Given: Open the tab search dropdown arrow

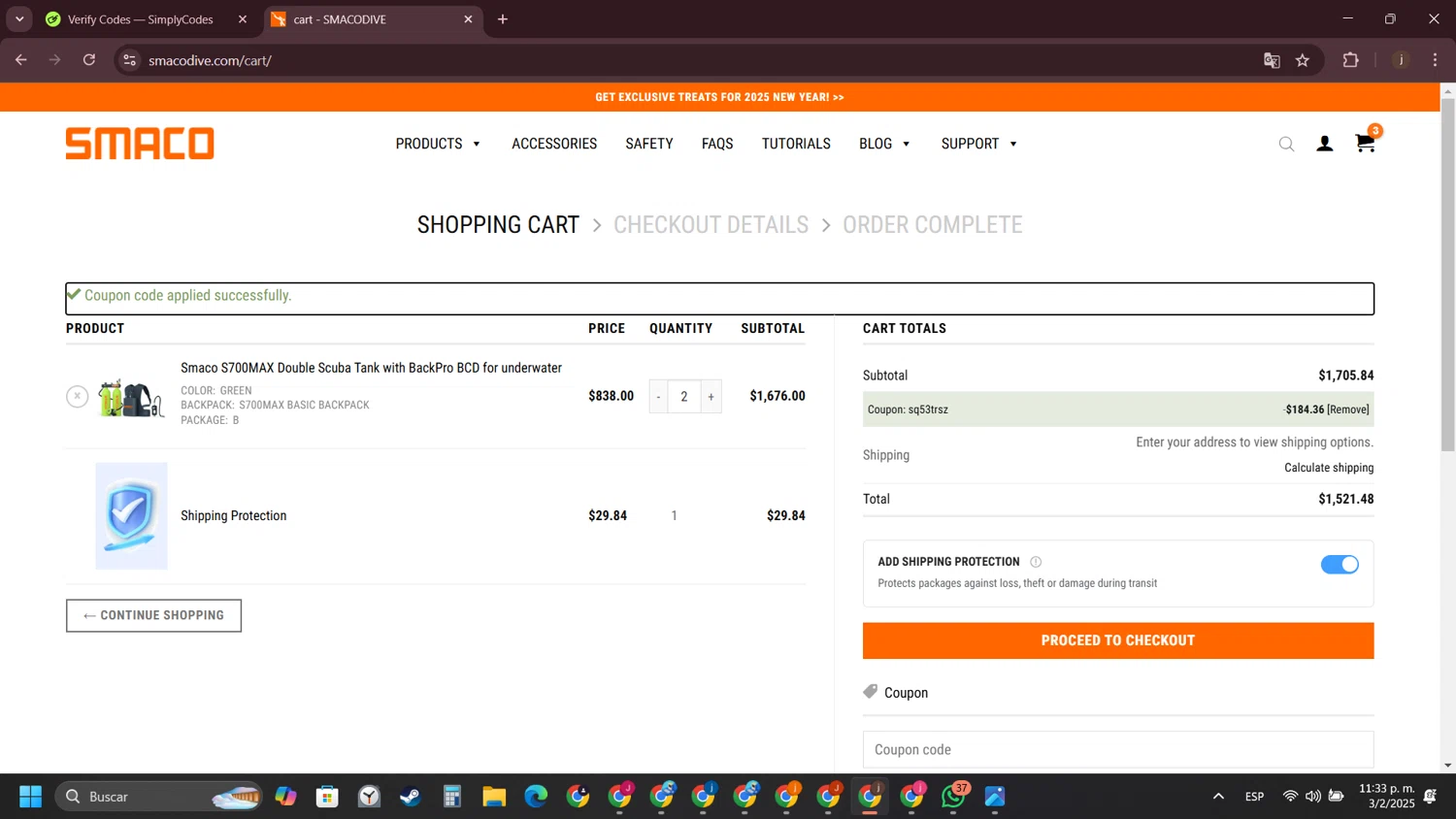Looking at the screenshot, I should (x=19, y=19).
